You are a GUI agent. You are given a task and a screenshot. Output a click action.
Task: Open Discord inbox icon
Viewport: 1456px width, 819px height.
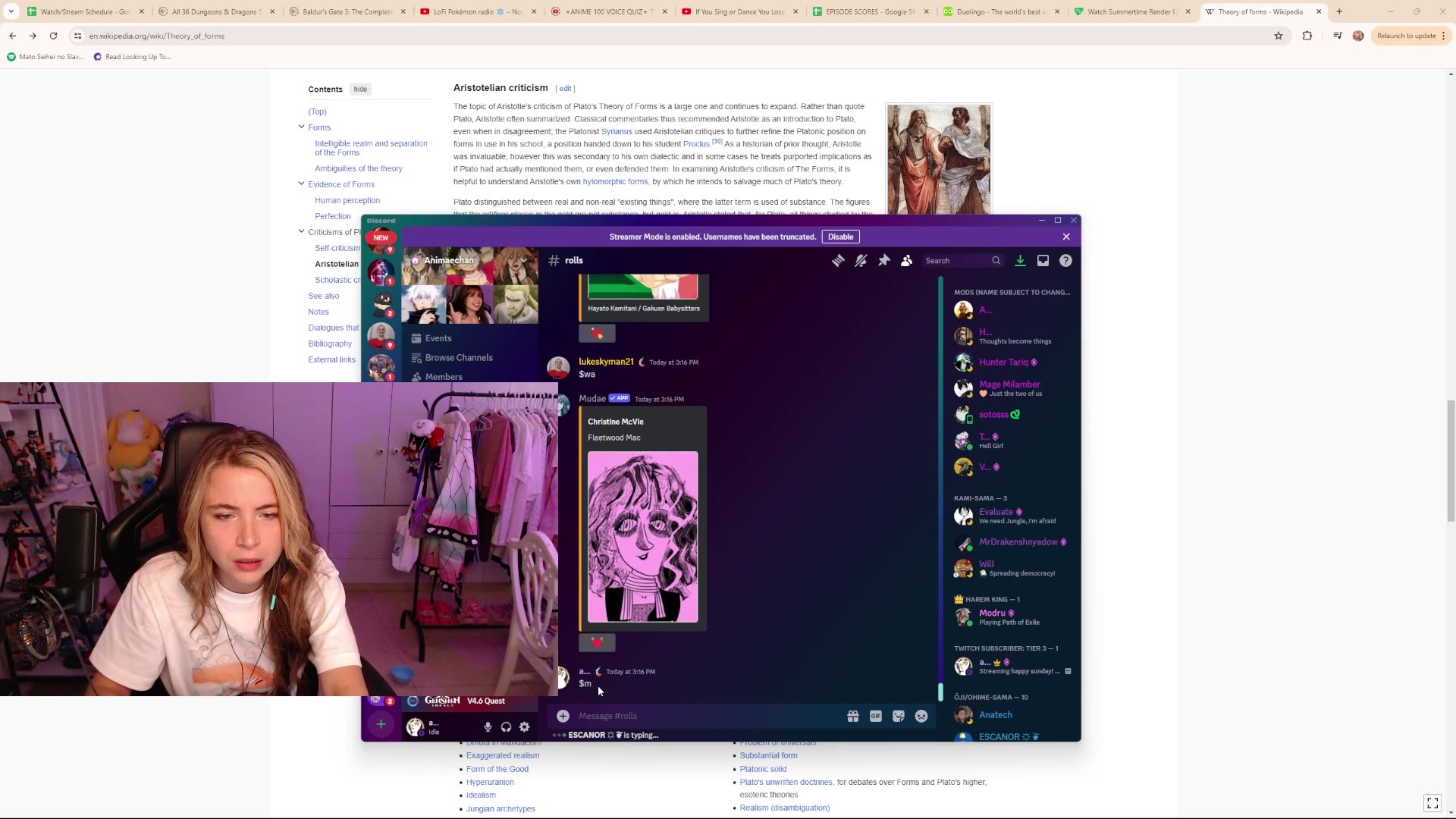click(x=1043, y=261)
